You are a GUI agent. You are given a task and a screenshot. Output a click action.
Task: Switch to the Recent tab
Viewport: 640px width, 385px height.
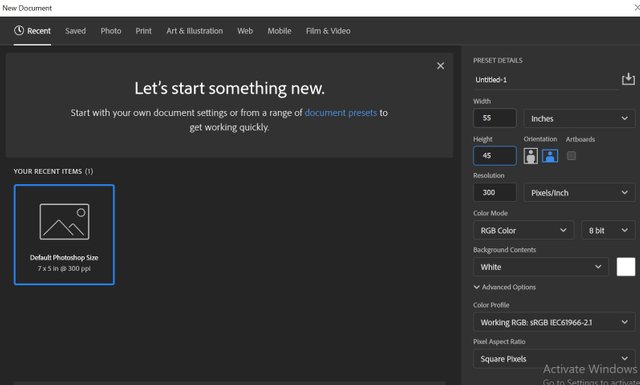[x=32, y=31]
